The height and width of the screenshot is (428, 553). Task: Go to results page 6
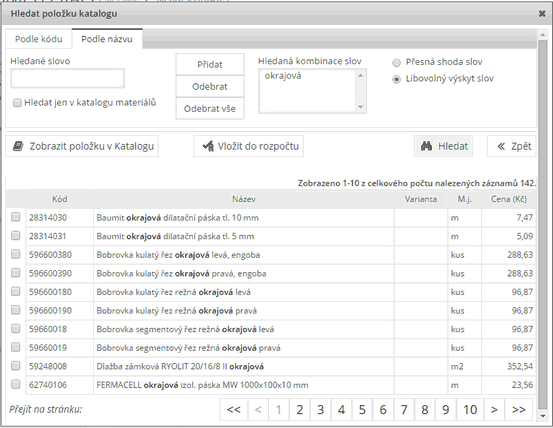[383, 410]
